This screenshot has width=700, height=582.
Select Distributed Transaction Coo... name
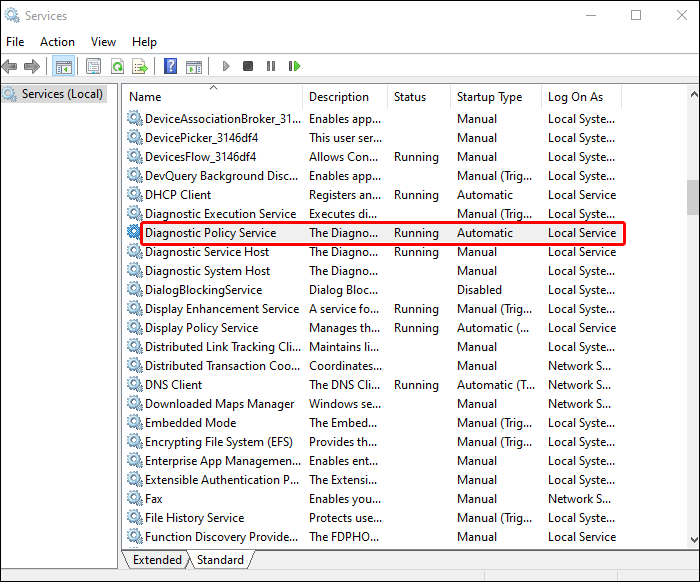click(x=222, y=366)
